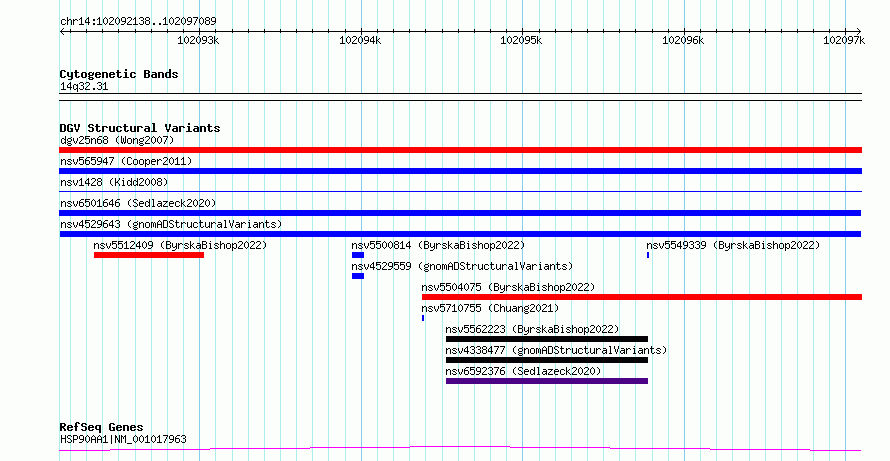Click the blue nsv565947 variant bar
890x461 pixels.
pos(460,171)
